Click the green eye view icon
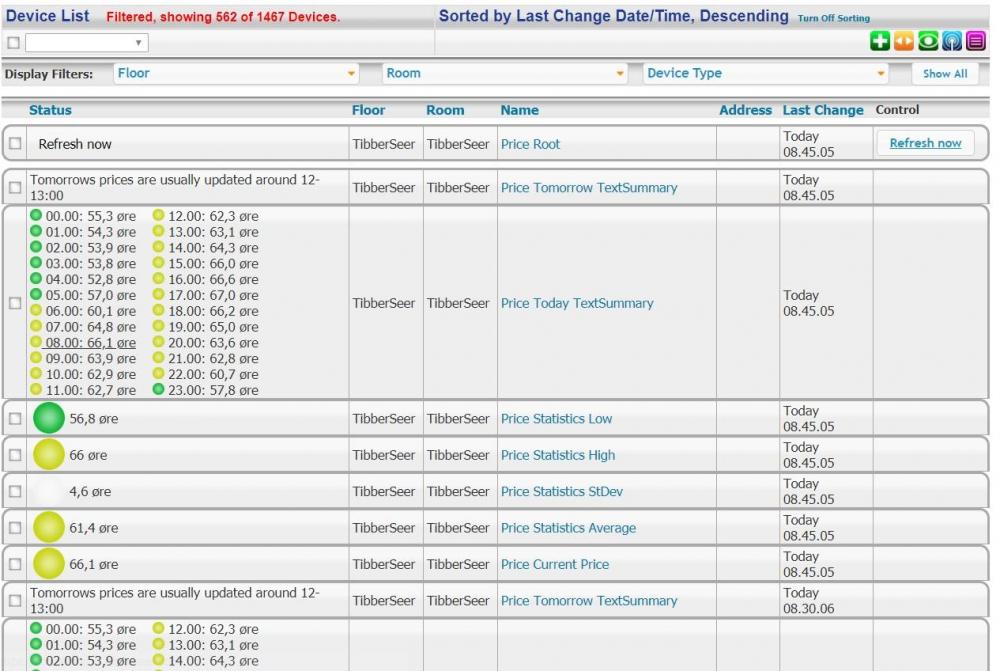The image size is (1000, 671). point(927,42)
